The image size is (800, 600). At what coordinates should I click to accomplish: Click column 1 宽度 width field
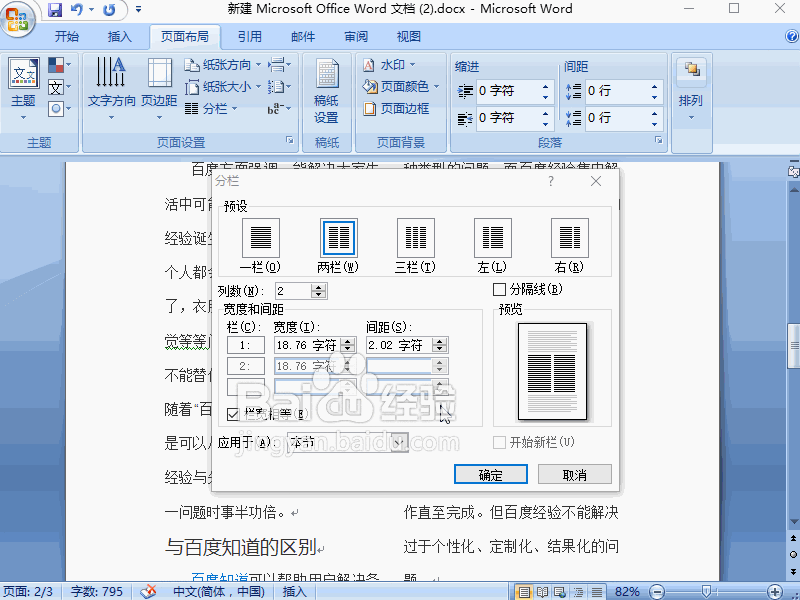(x=308, y=345)
